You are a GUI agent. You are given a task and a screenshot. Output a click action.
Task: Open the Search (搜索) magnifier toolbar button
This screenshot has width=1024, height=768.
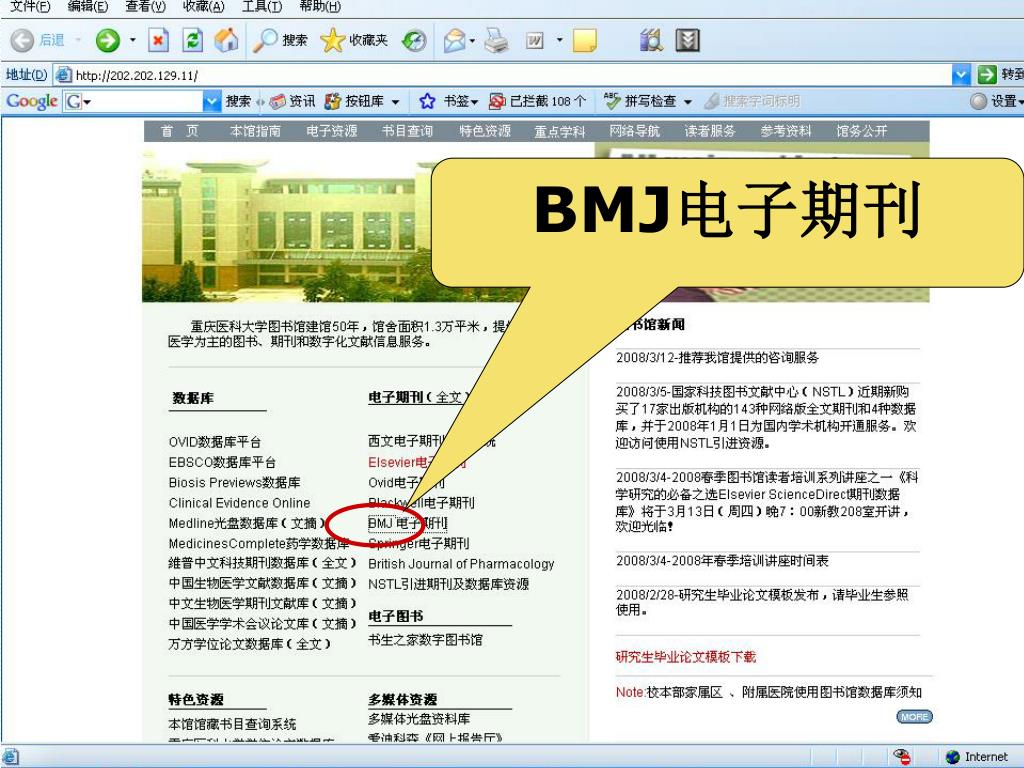(280, 40)
